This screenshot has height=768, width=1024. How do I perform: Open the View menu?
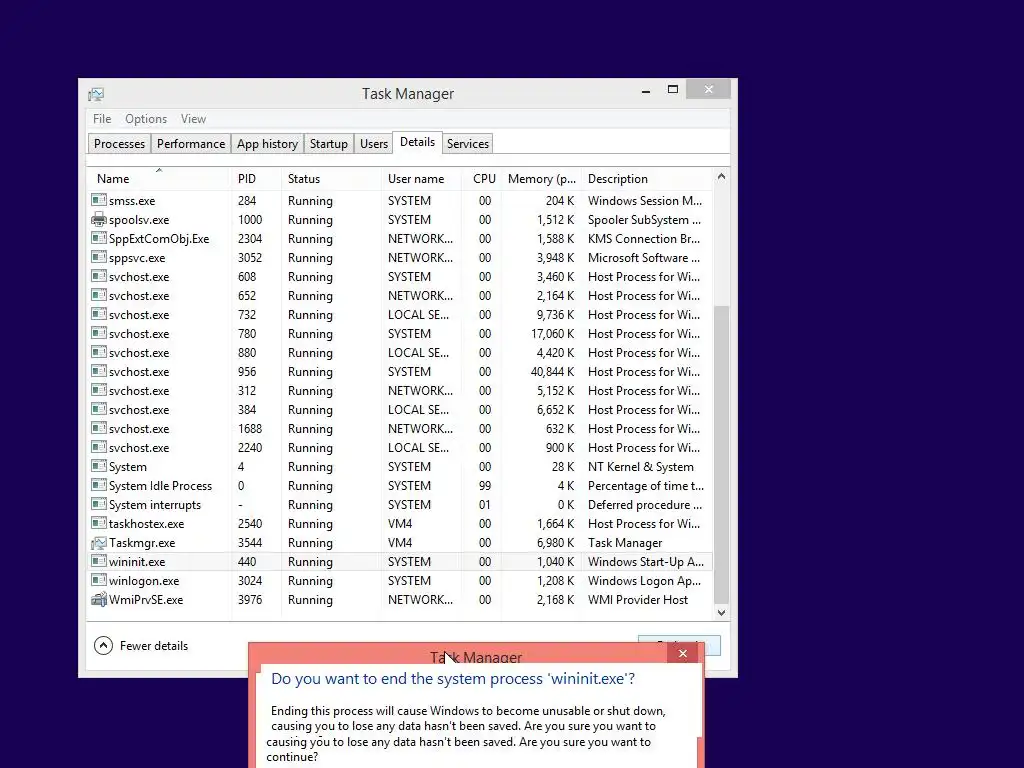(193, 119)
